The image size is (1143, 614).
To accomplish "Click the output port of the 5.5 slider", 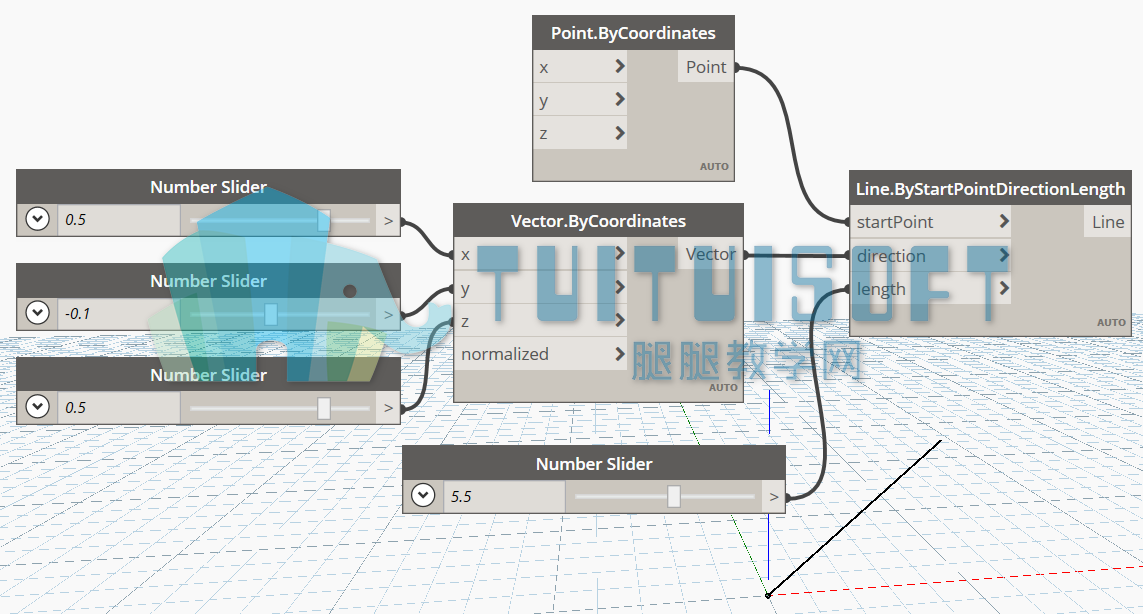I will [x=774, y=497].
